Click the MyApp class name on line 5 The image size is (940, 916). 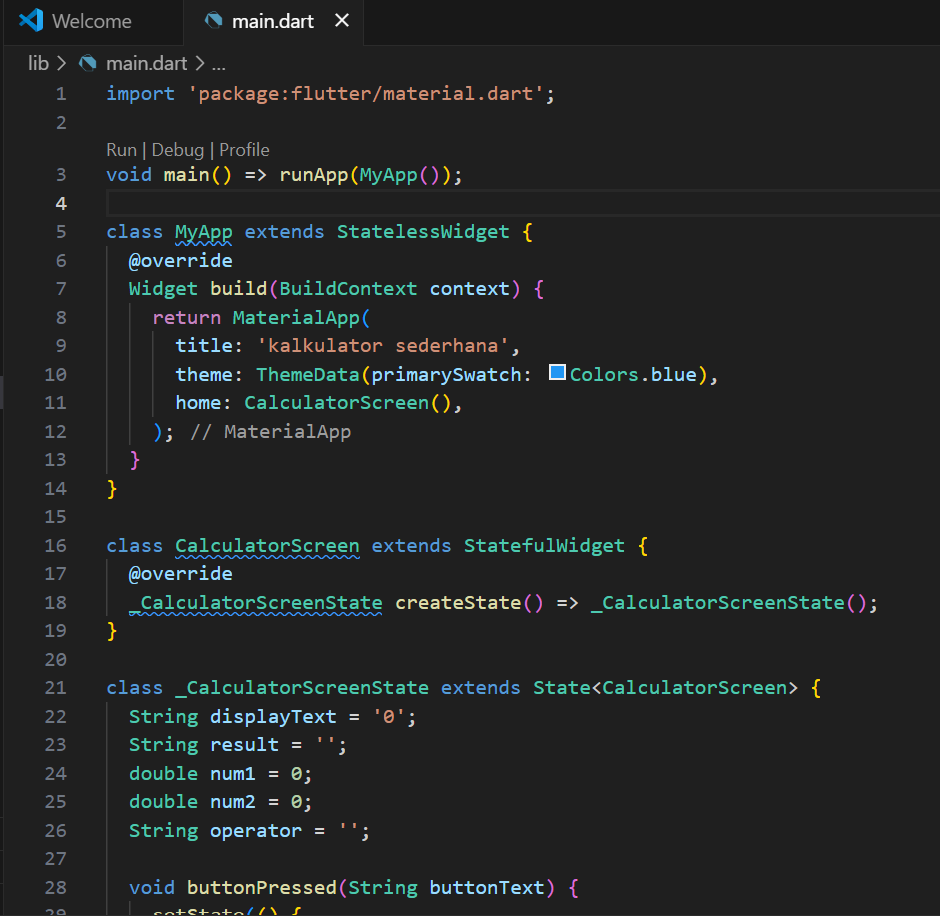click(x=203, y=232)
